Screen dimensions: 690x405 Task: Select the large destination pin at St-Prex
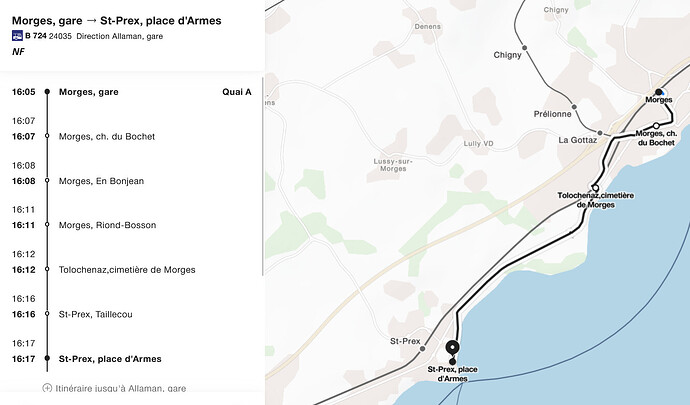[452, 348]
